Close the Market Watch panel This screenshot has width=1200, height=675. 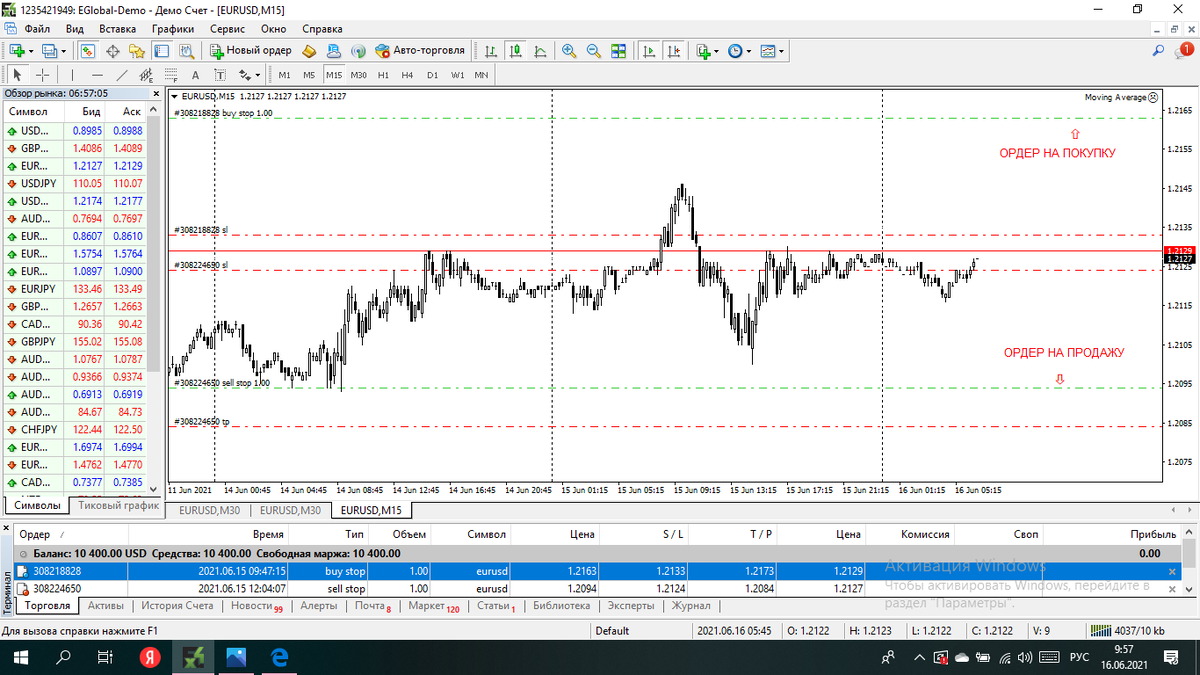point(155,93)
